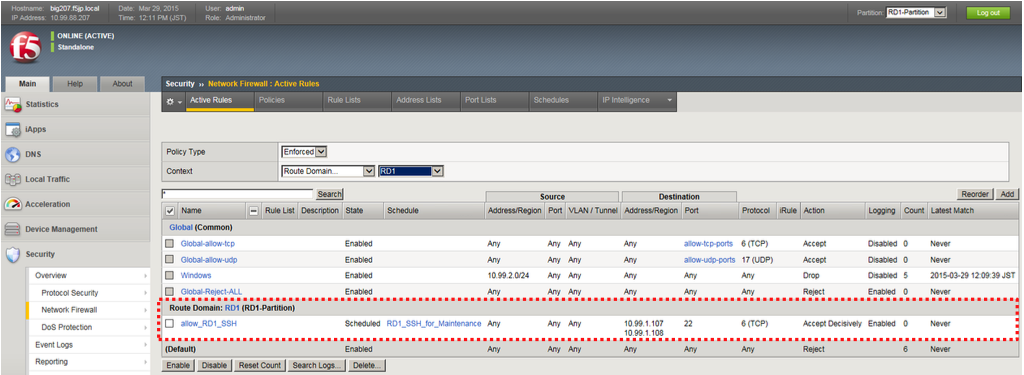Toggle the select-all rules checkbox
Screen dimensions: 1024x375
coord(170,211)
